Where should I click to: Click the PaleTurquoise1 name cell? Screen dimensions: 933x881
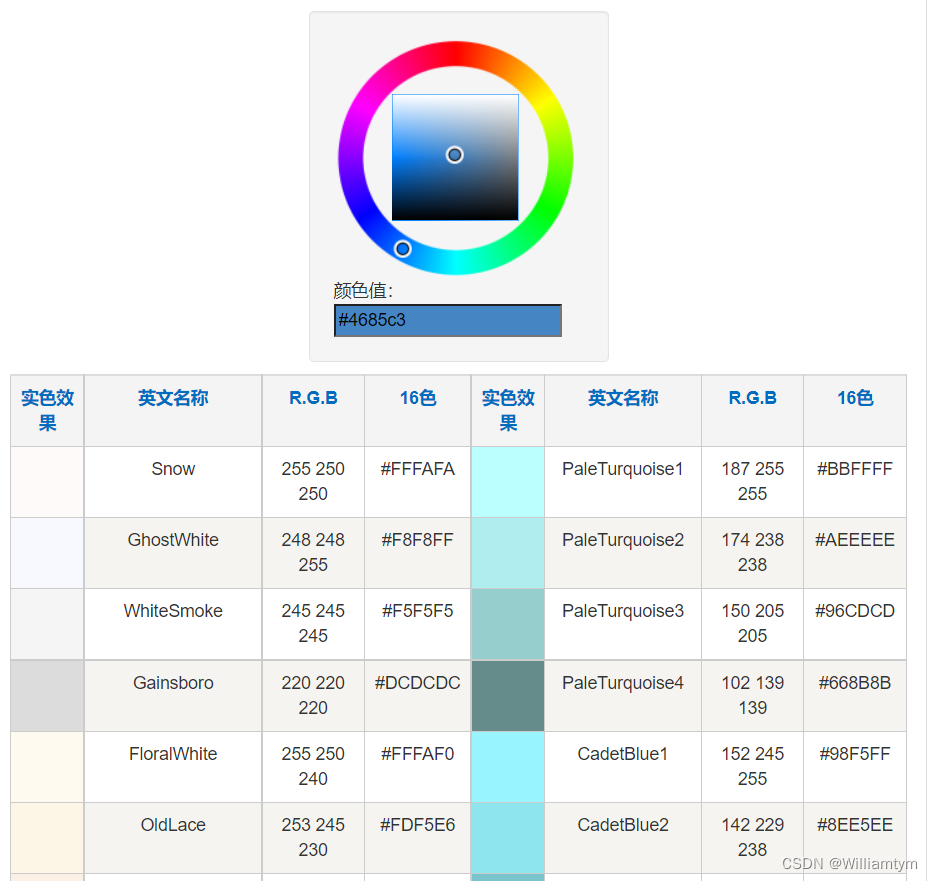pyautogui.click(x=623, y=482)
